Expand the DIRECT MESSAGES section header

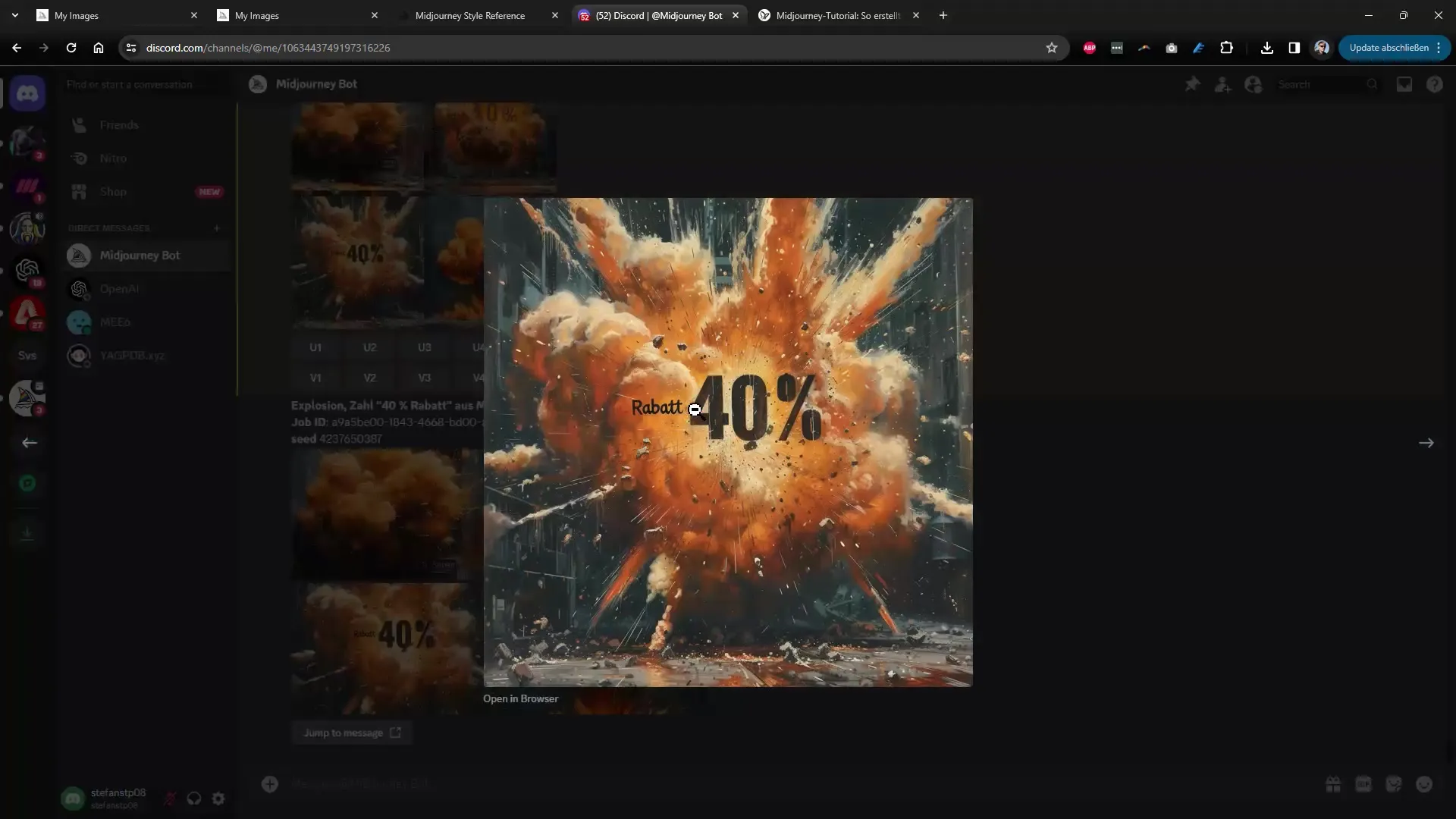tap(108, 228)
